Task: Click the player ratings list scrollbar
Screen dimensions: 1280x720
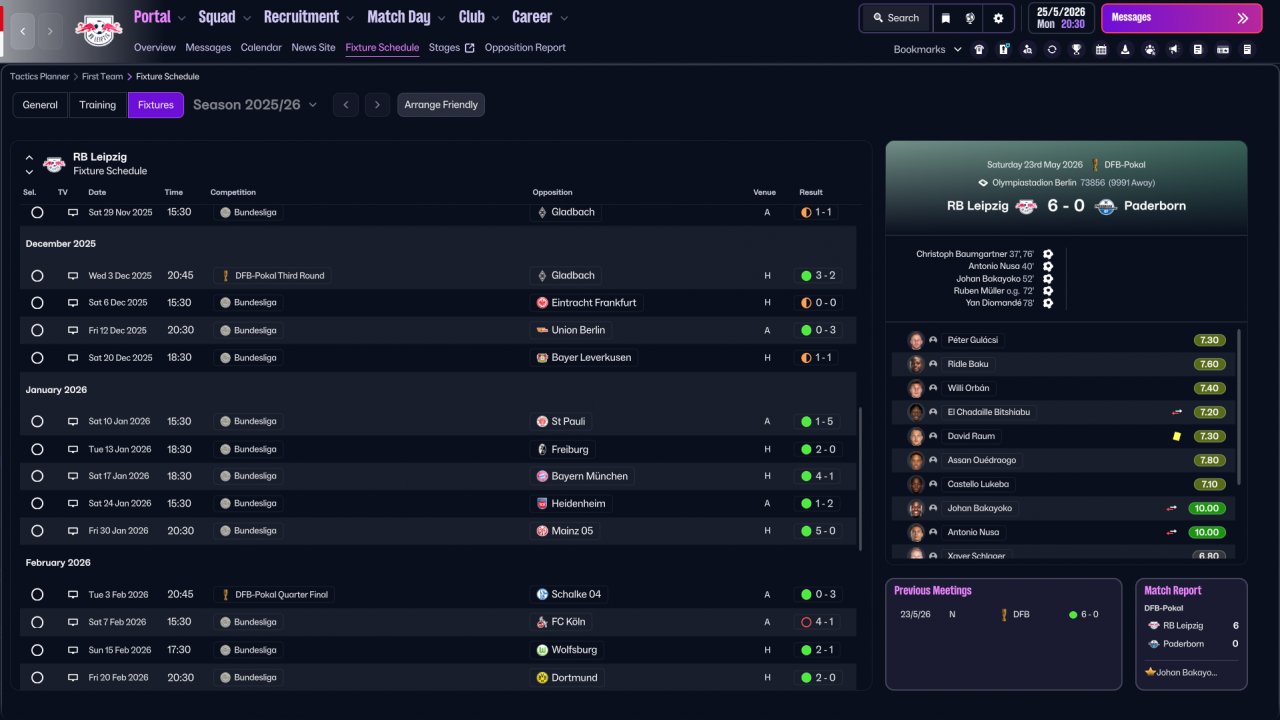Action: click(1238, 408)
